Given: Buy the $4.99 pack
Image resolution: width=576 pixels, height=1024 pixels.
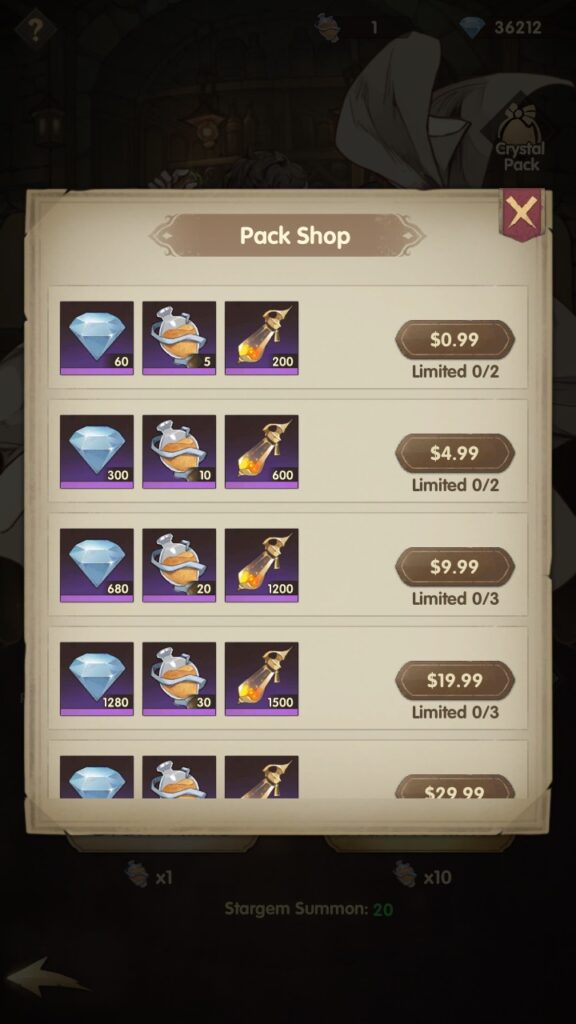Looking at the screenshot, I should [x=455, y=453].
